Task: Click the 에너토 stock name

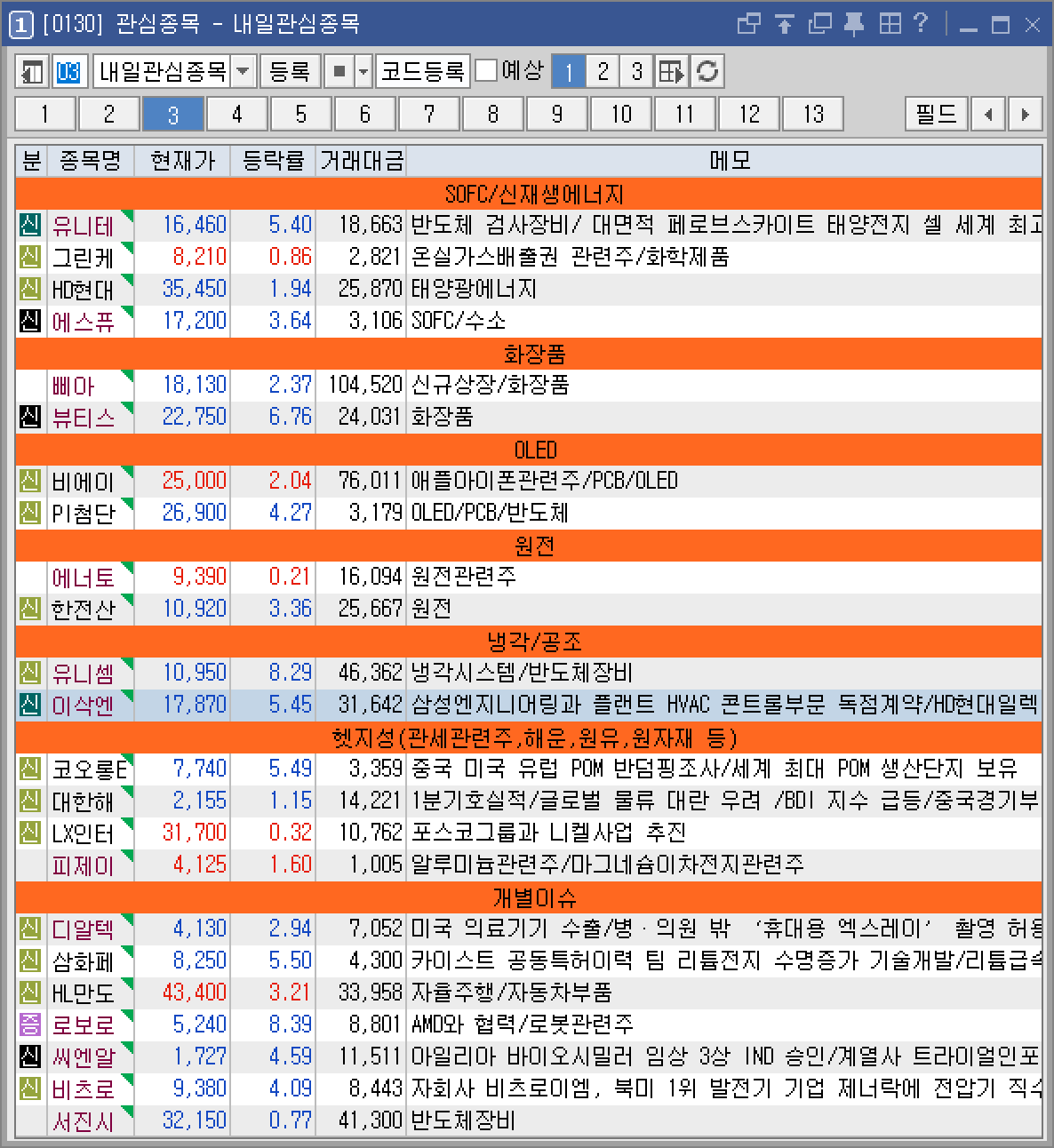Action: click(x=84, y=578)
